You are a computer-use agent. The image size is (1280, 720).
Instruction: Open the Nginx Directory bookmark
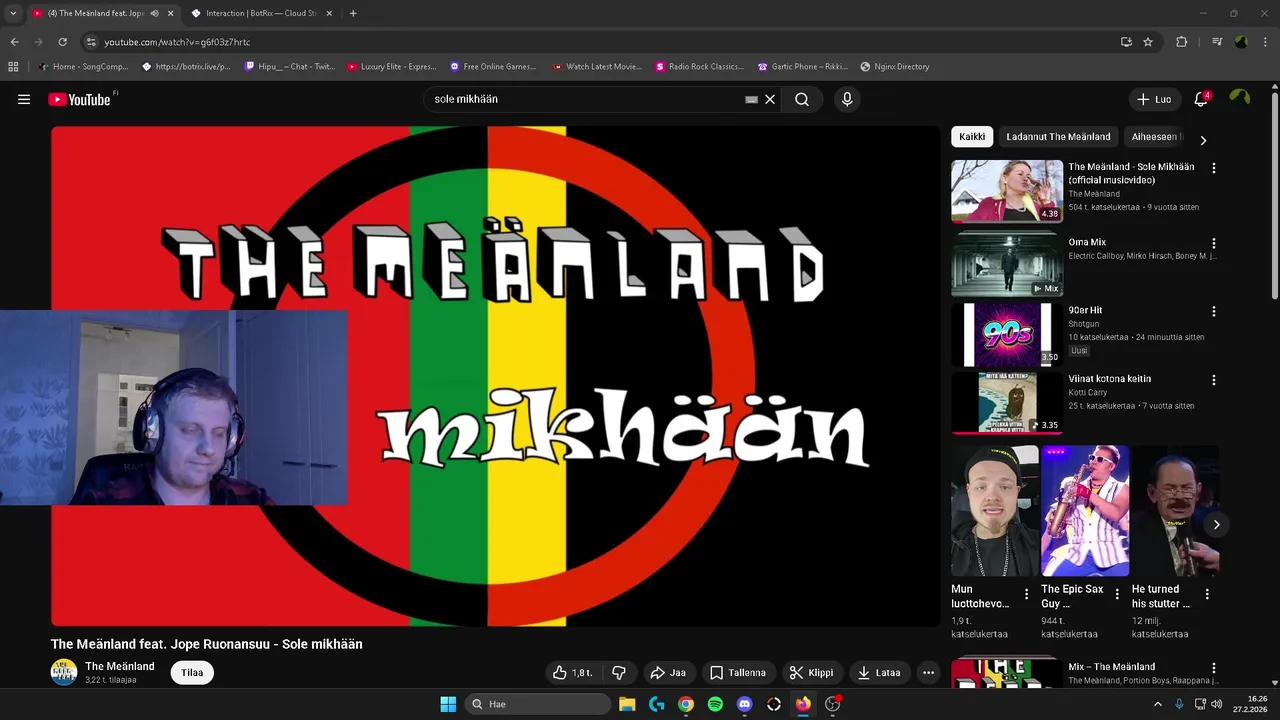(895, 67)
